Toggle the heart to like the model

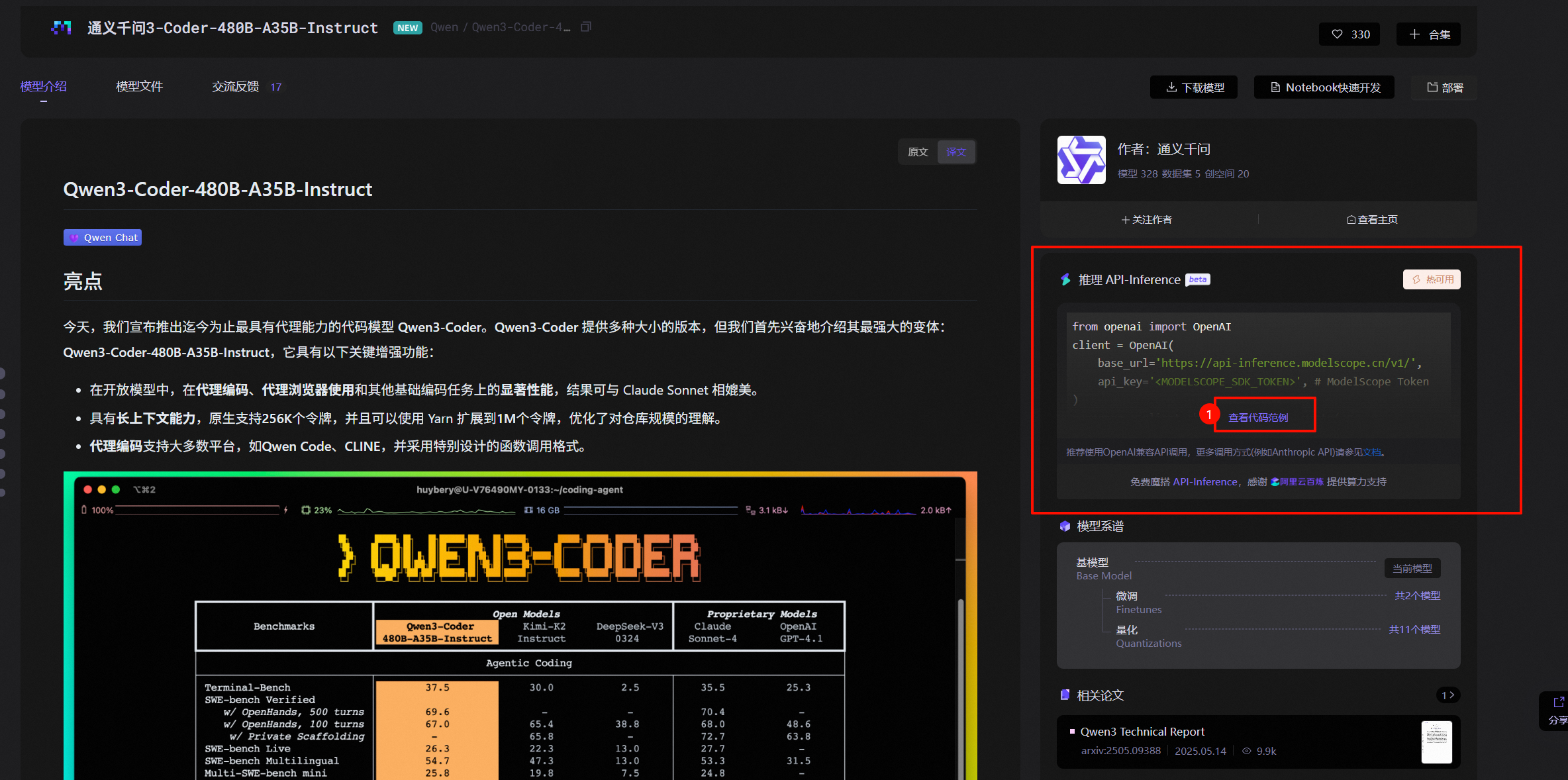[x=1336, y=34]
